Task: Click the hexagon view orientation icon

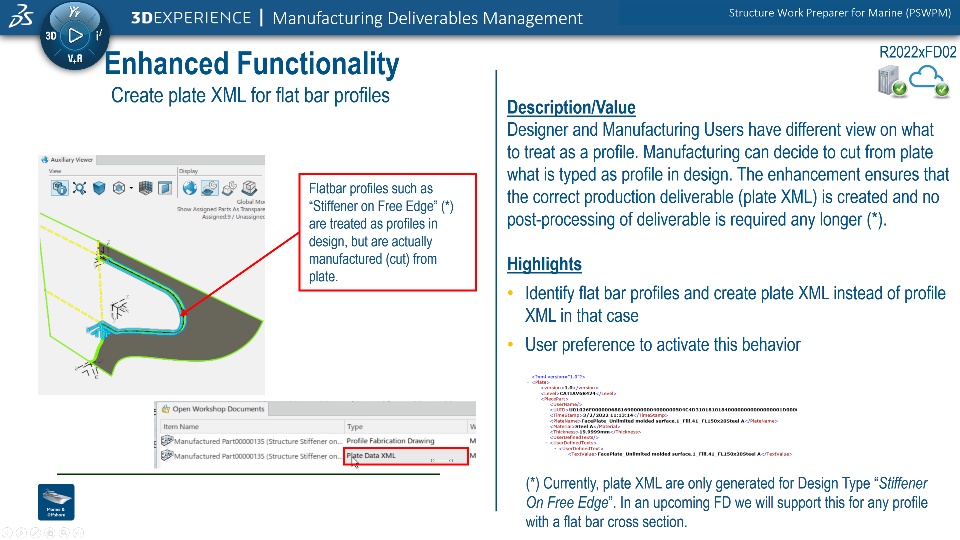Action: [x=119, y=188]
